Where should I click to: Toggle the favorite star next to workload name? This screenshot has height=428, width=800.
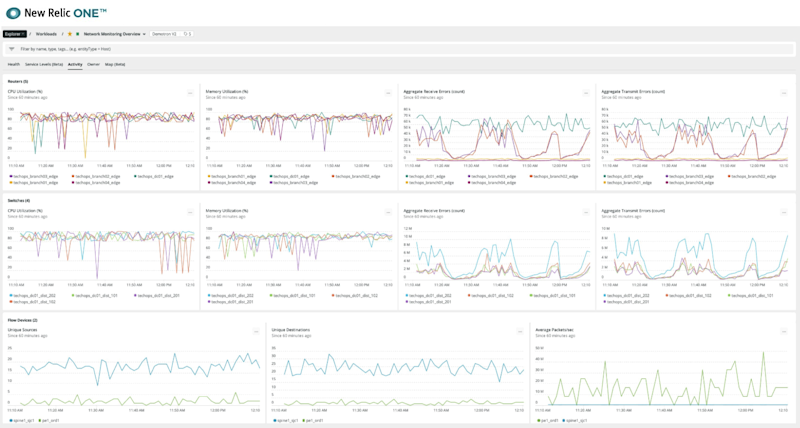(70, 34)
